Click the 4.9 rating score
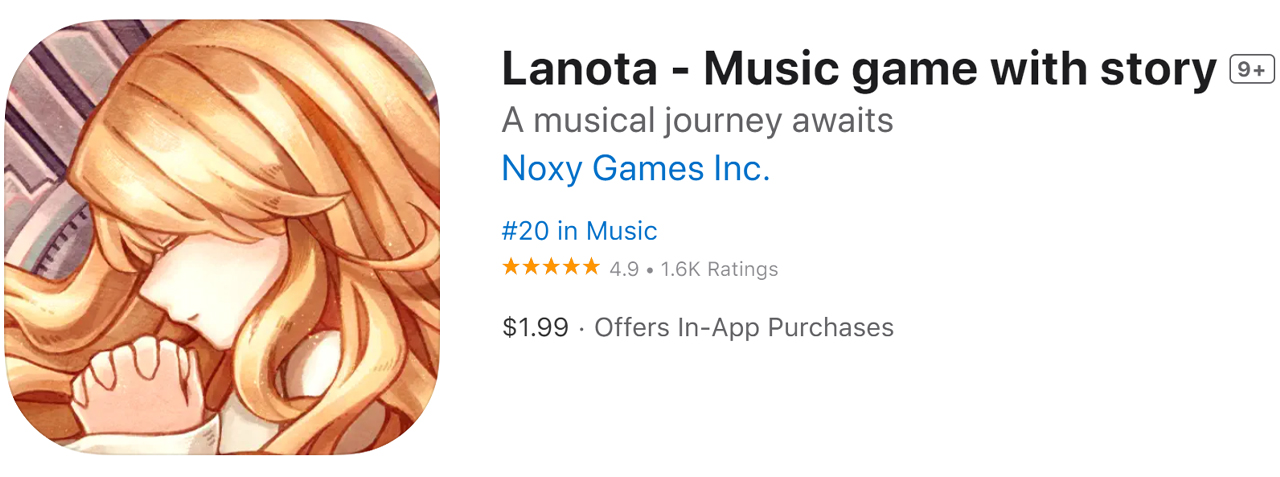Viewport: 1280px width, 477px height. point(624,268)
